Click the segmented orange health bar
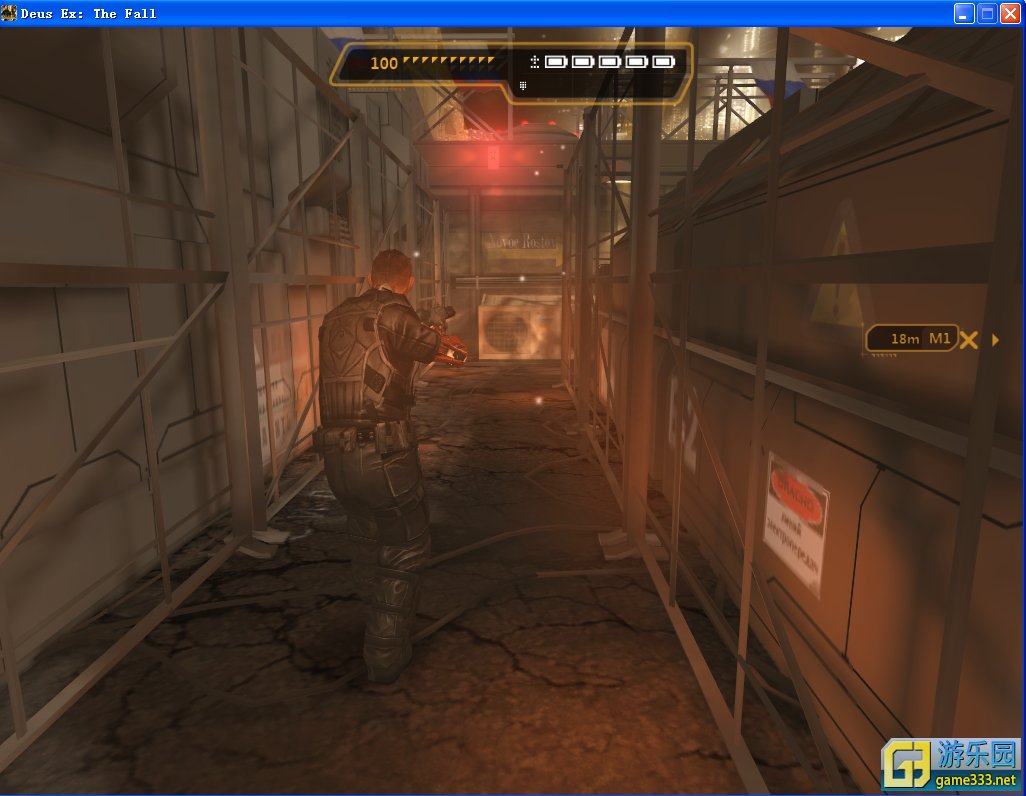 pos(449,60)
